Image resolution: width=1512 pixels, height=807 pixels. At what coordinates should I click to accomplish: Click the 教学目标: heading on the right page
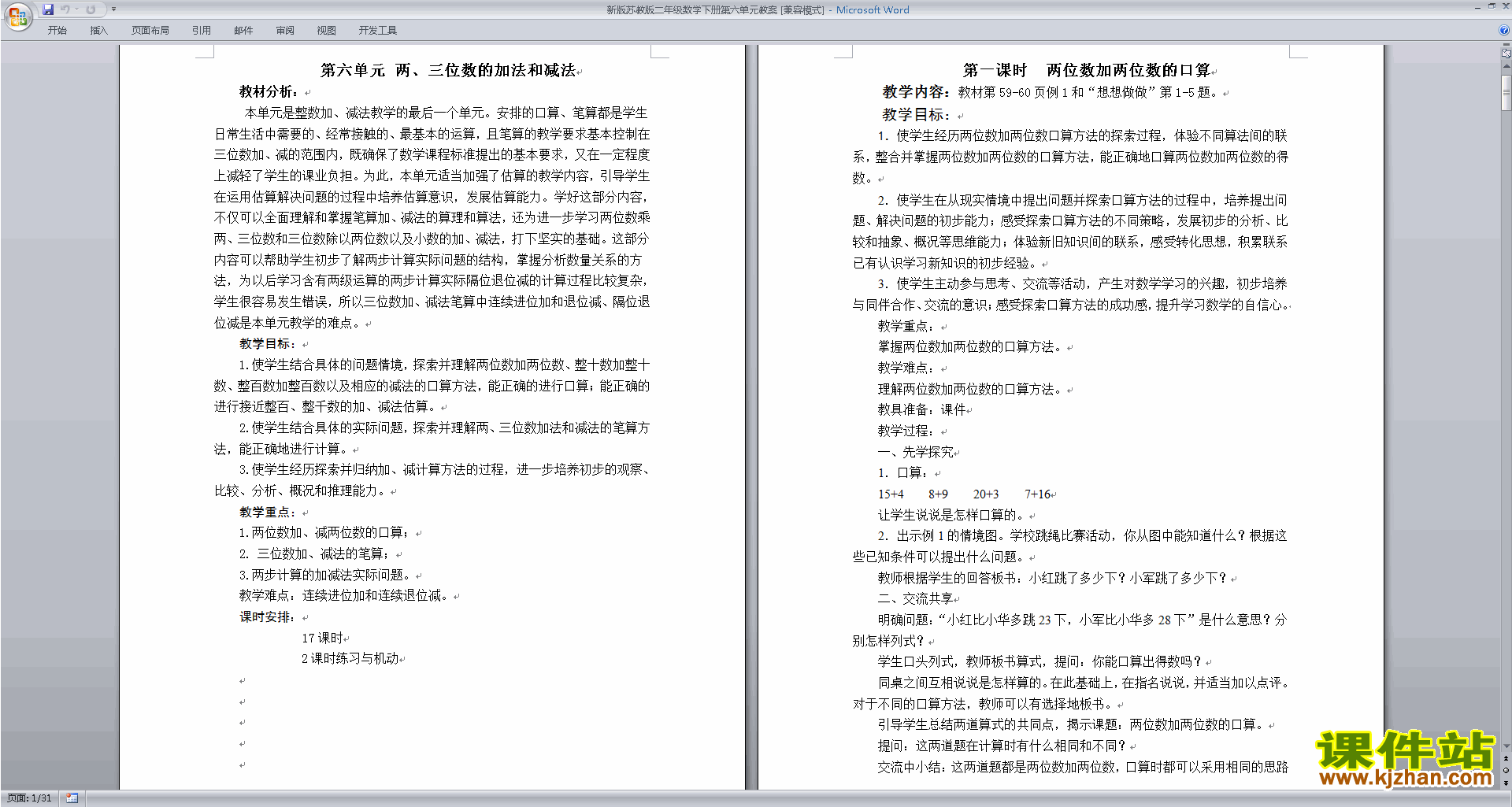(x=916, y=114)
